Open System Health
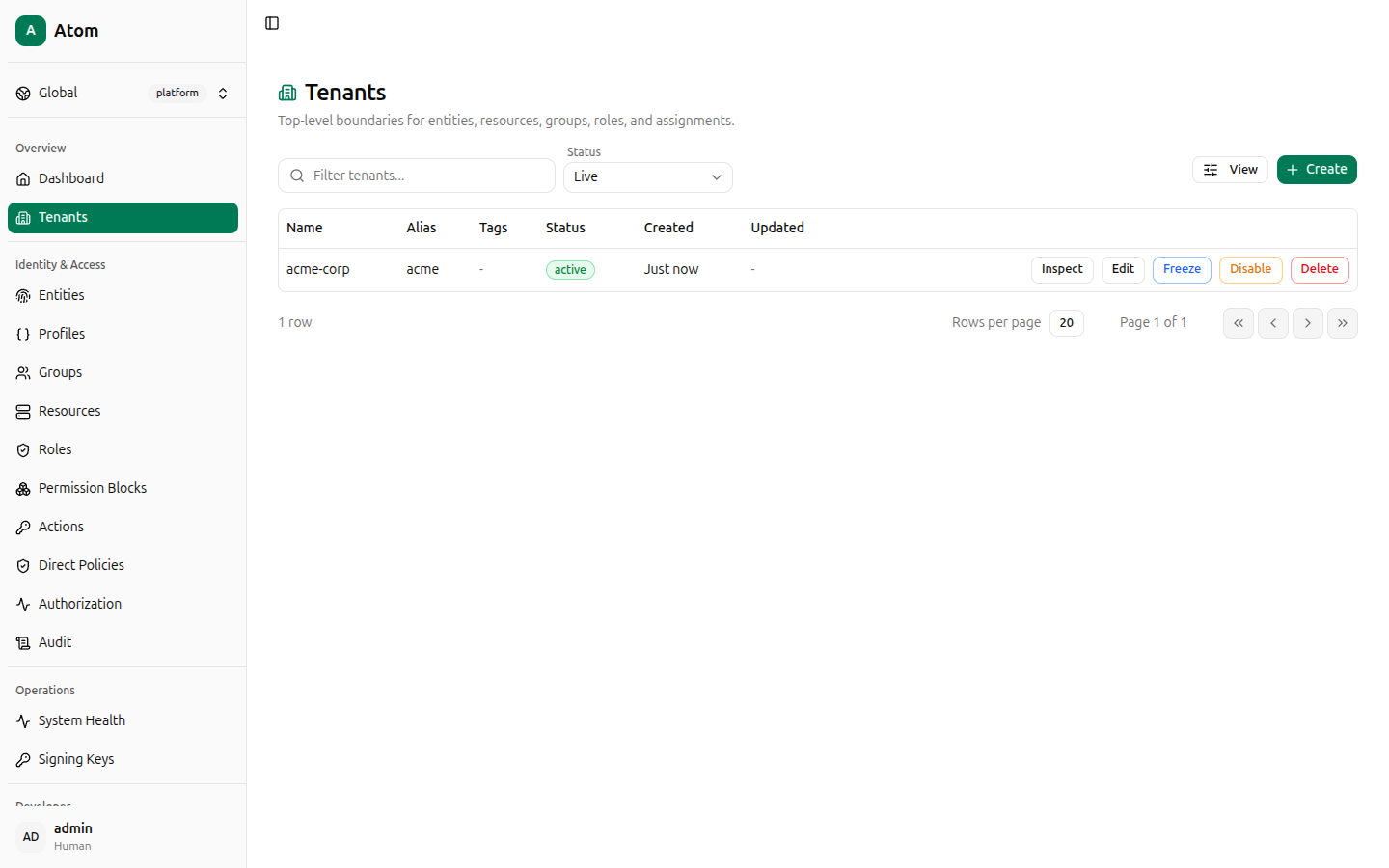This screenshot has height=868, width=1389. (x=123, y=721)
